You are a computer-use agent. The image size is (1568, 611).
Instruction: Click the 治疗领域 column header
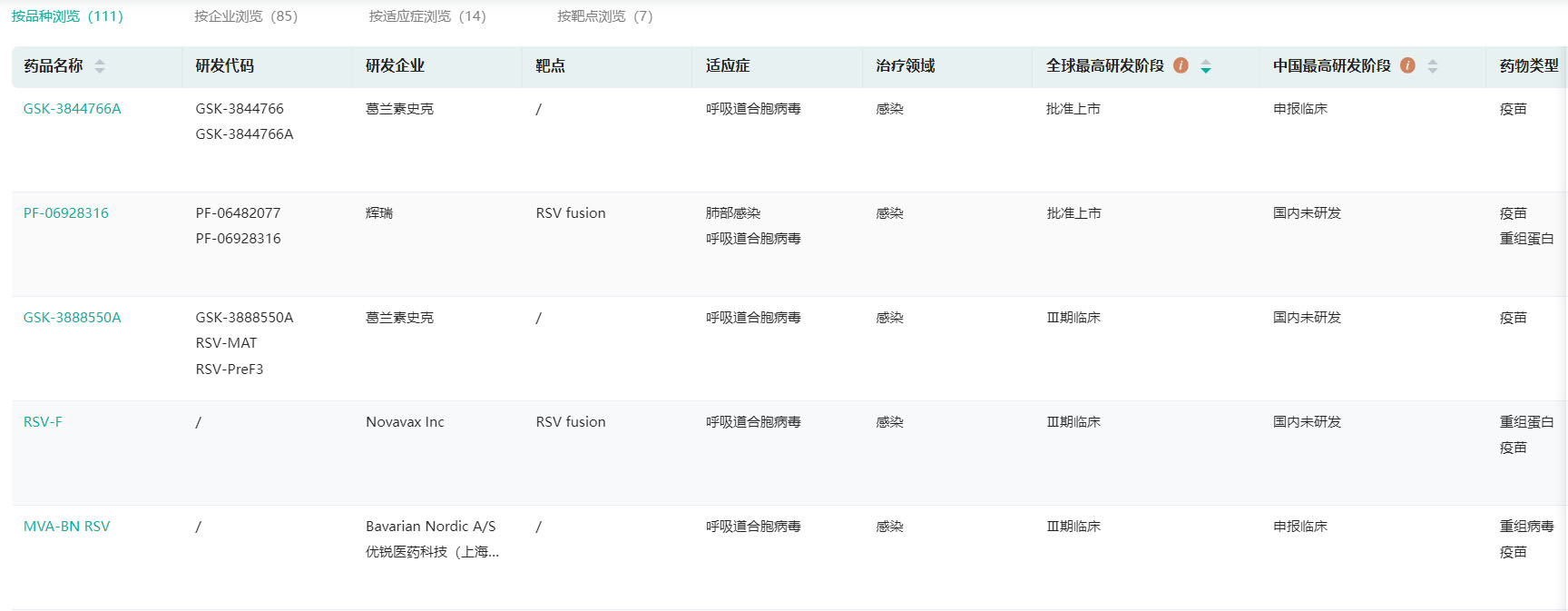tap(905, 66)
